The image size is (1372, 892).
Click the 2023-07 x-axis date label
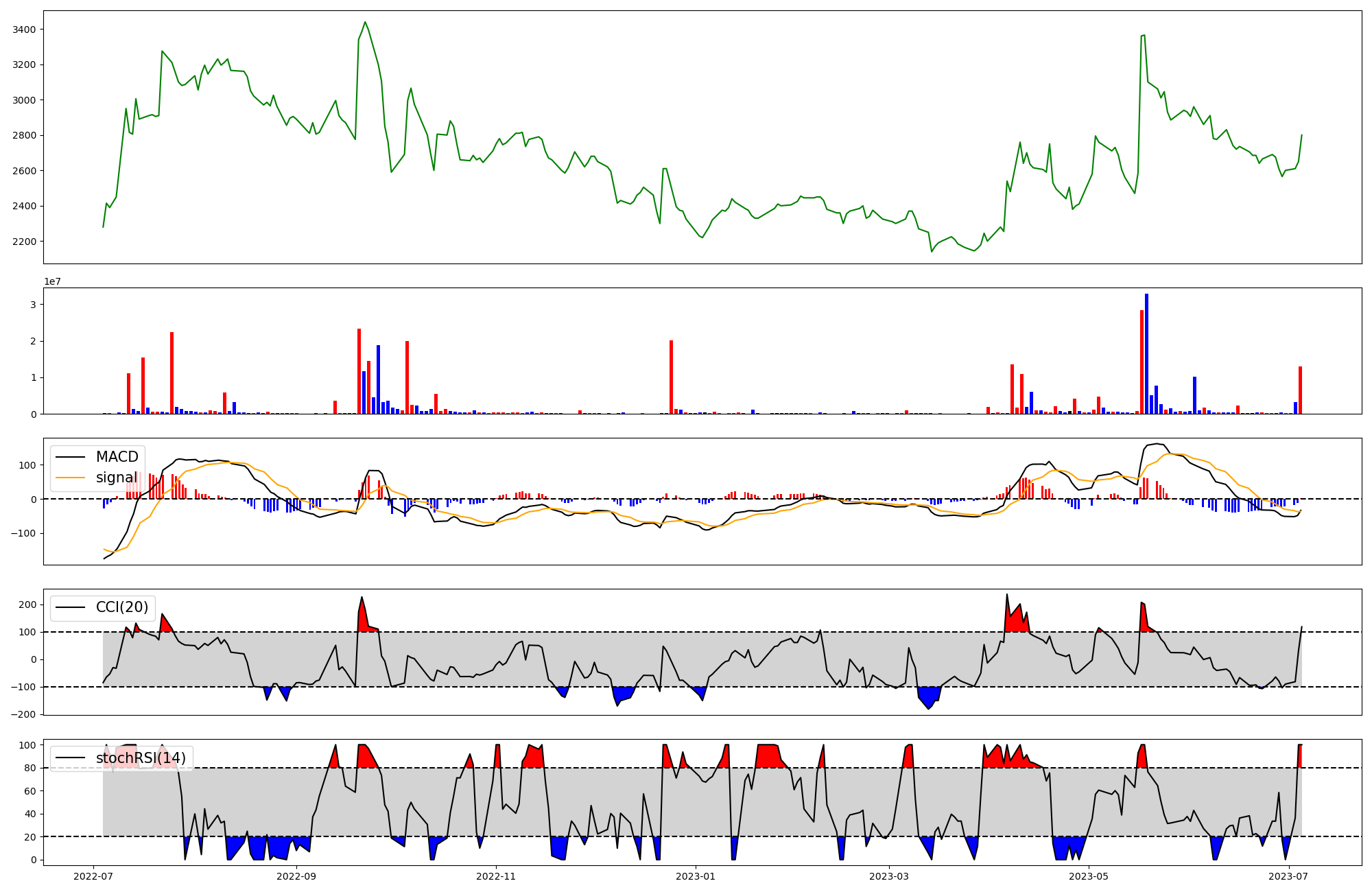[1289, 876]
